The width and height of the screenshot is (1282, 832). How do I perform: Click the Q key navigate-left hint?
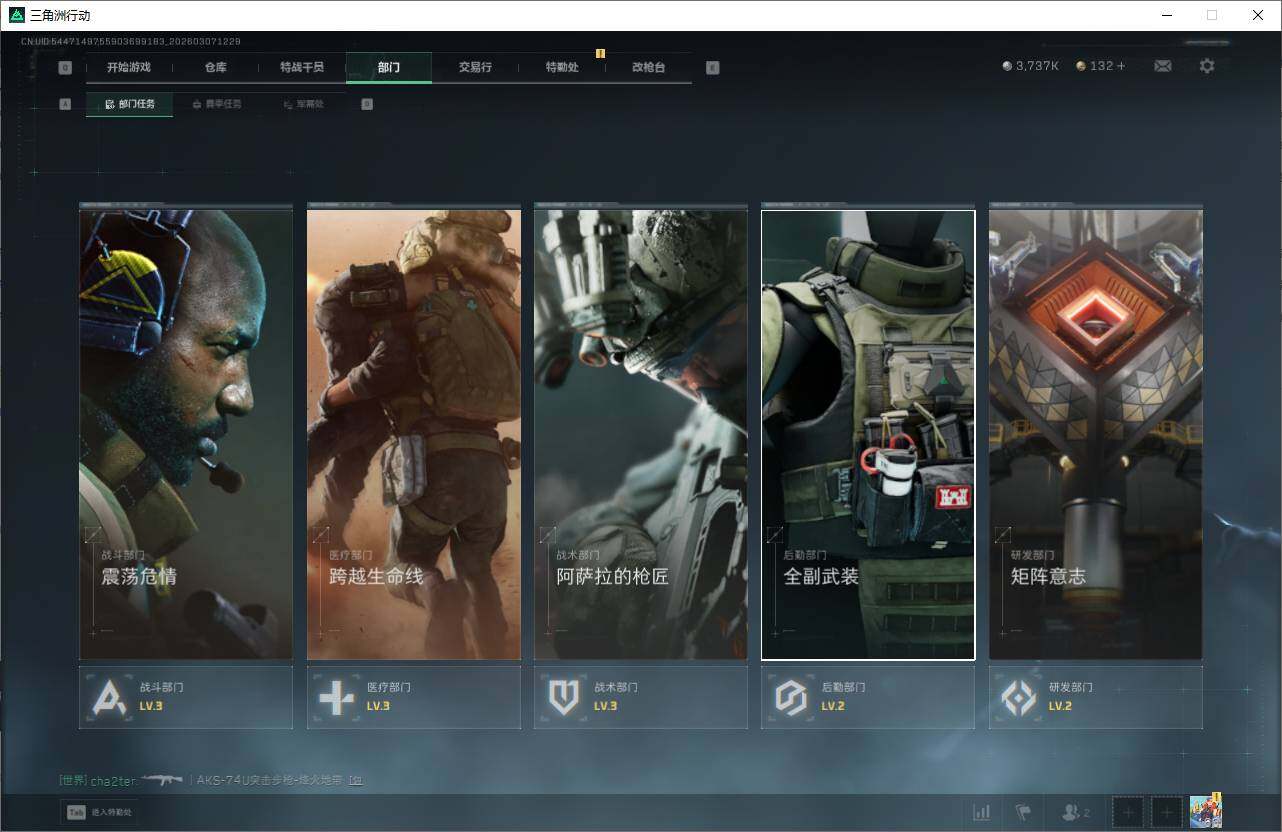65,68
